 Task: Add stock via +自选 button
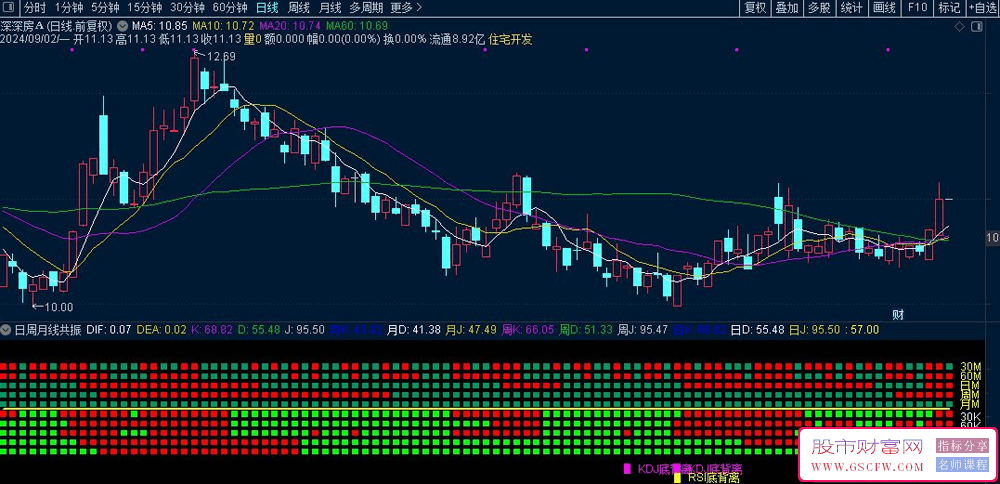[983, 8]
